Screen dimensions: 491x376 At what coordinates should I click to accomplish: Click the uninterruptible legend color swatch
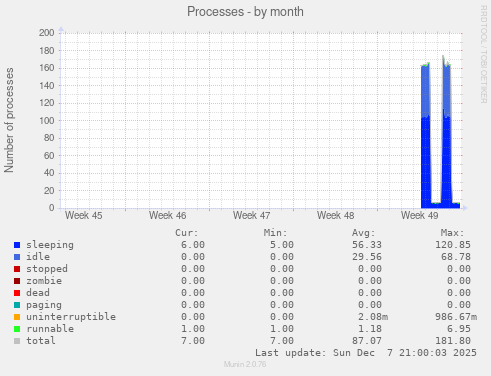(17, 317)
